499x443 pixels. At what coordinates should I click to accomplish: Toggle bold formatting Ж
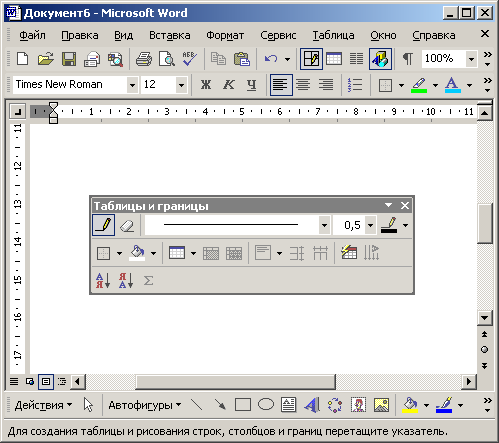206,85
